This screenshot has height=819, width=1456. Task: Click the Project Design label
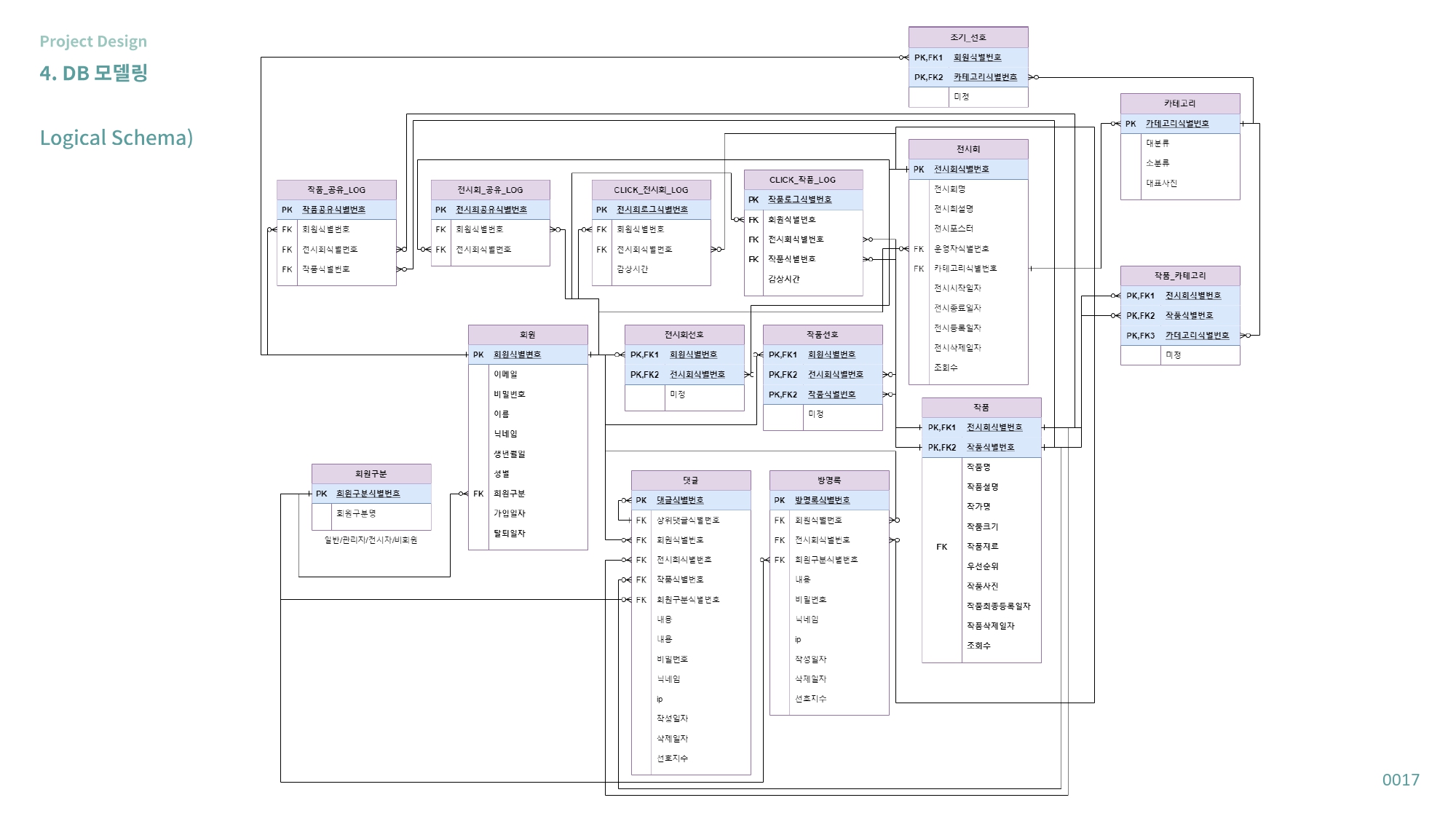point(93,41)
